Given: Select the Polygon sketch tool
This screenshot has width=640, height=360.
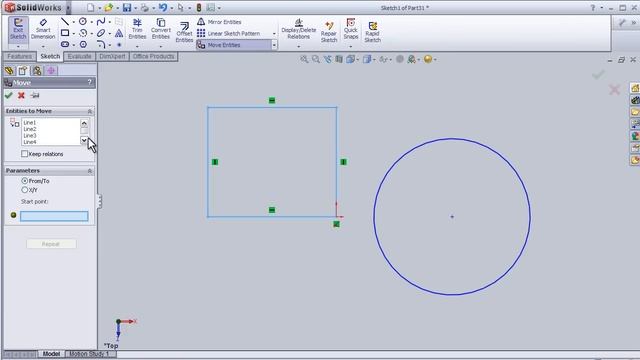Looking at the screenshot, I should (83, 44).
